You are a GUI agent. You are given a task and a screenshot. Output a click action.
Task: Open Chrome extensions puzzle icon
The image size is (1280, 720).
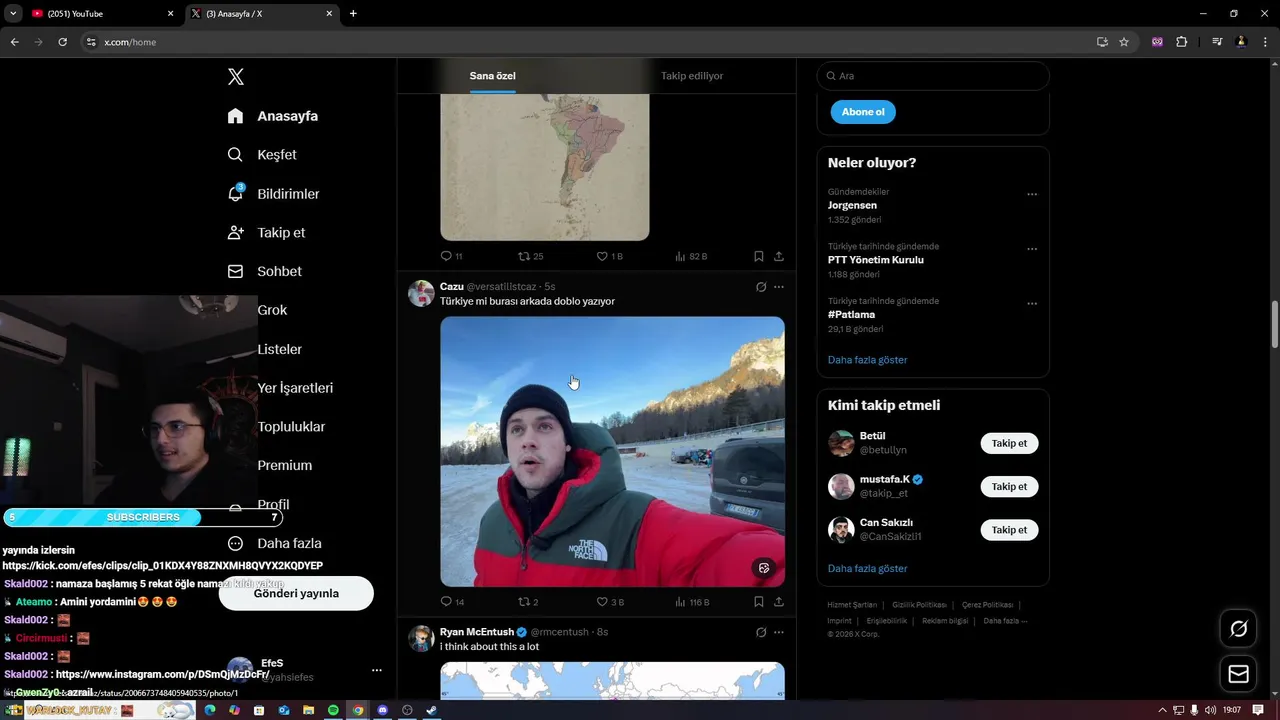point(1182,42)
